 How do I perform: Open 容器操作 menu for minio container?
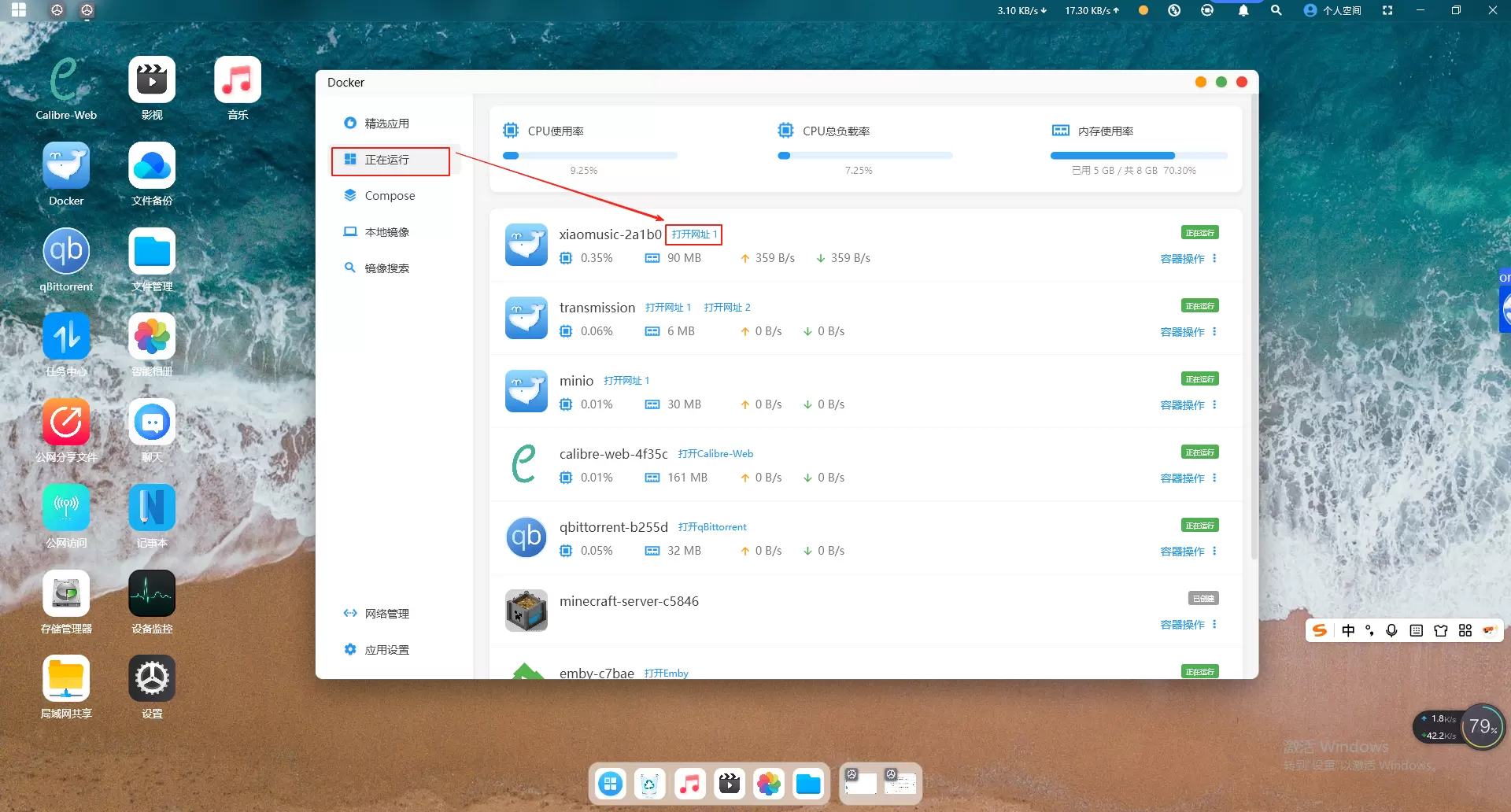(x=1188, y=405)
